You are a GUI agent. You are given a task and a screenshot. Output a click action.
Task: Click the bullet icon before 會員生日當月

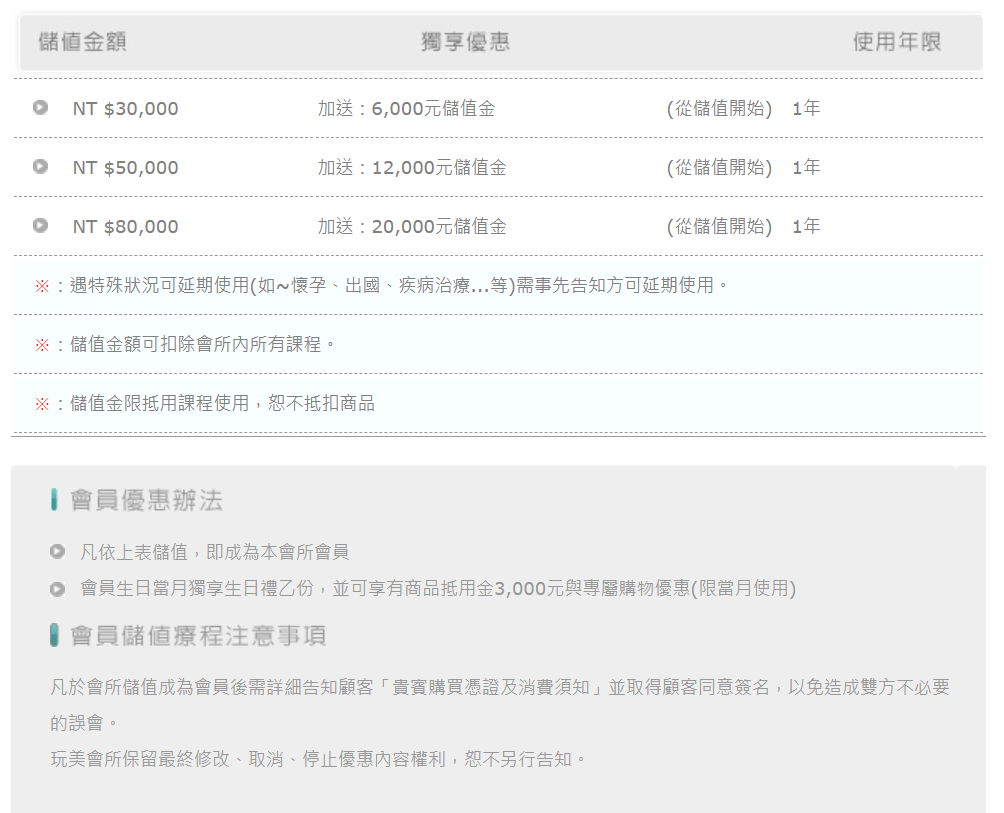click(x=57, y=589)
